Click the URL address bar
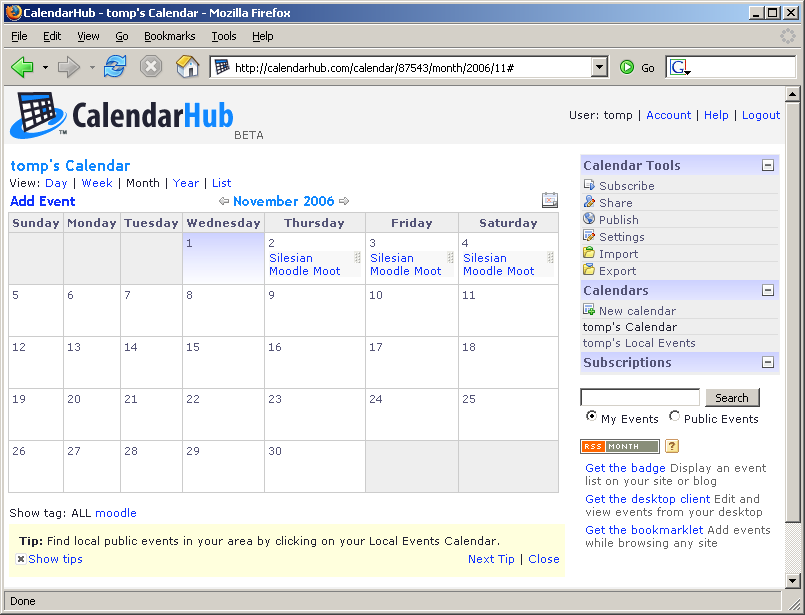Viewport: 805px width, 615px height. pyautogui.click(x=411, y=67)
